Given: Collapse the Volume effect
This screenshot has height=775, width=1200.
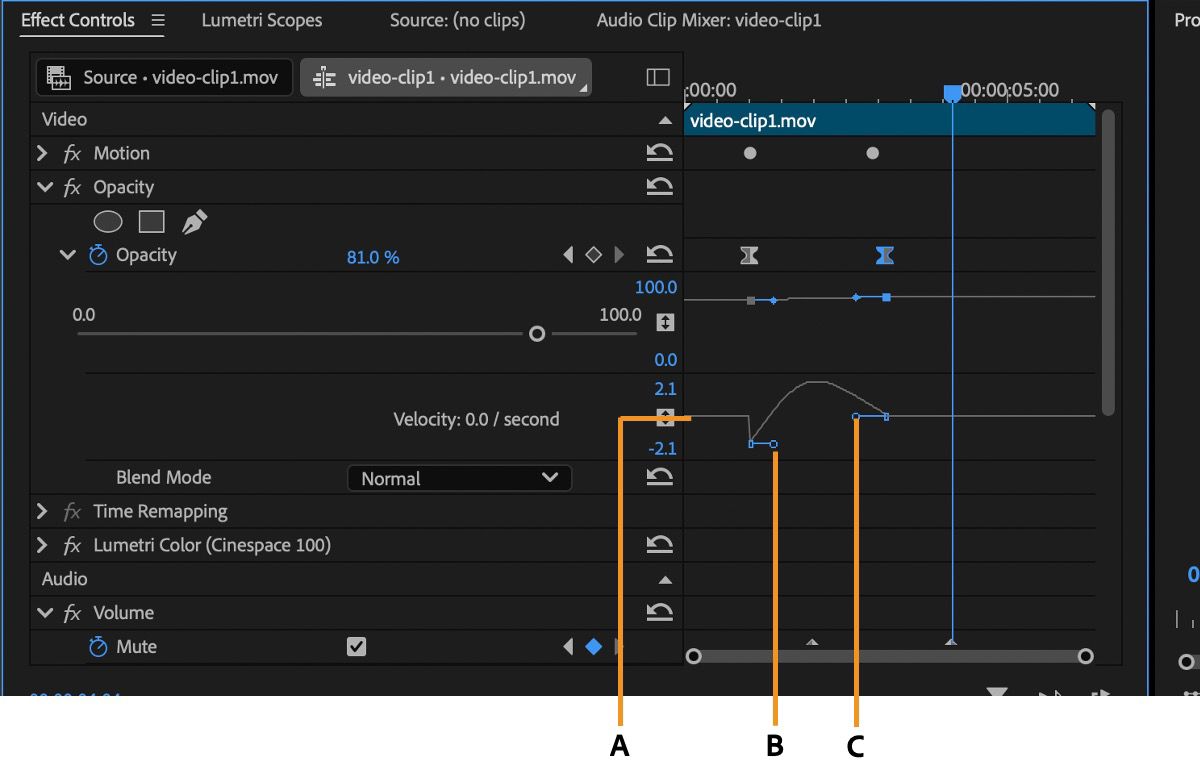Looking at the screenshot, I should click(44, 613).
